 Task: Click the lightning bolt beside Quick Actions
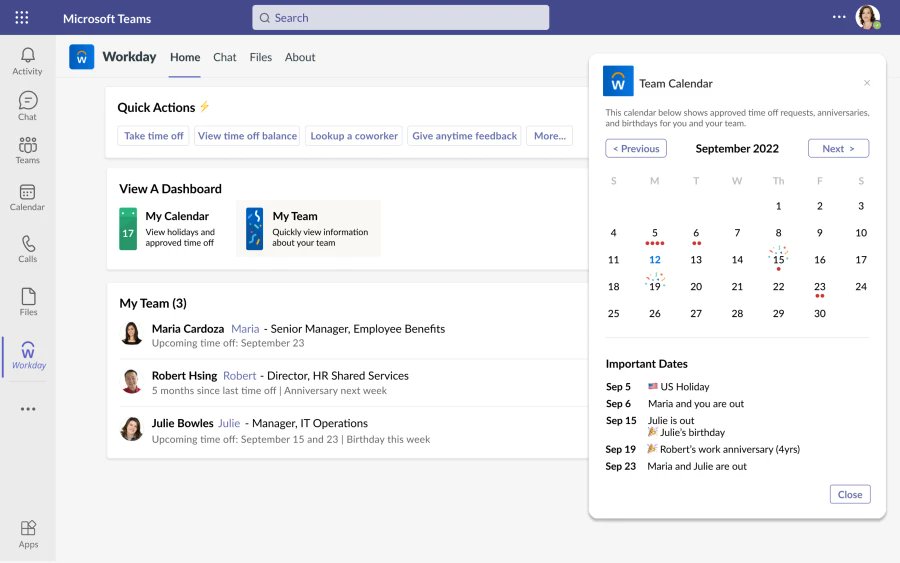[x=204, y=107]
